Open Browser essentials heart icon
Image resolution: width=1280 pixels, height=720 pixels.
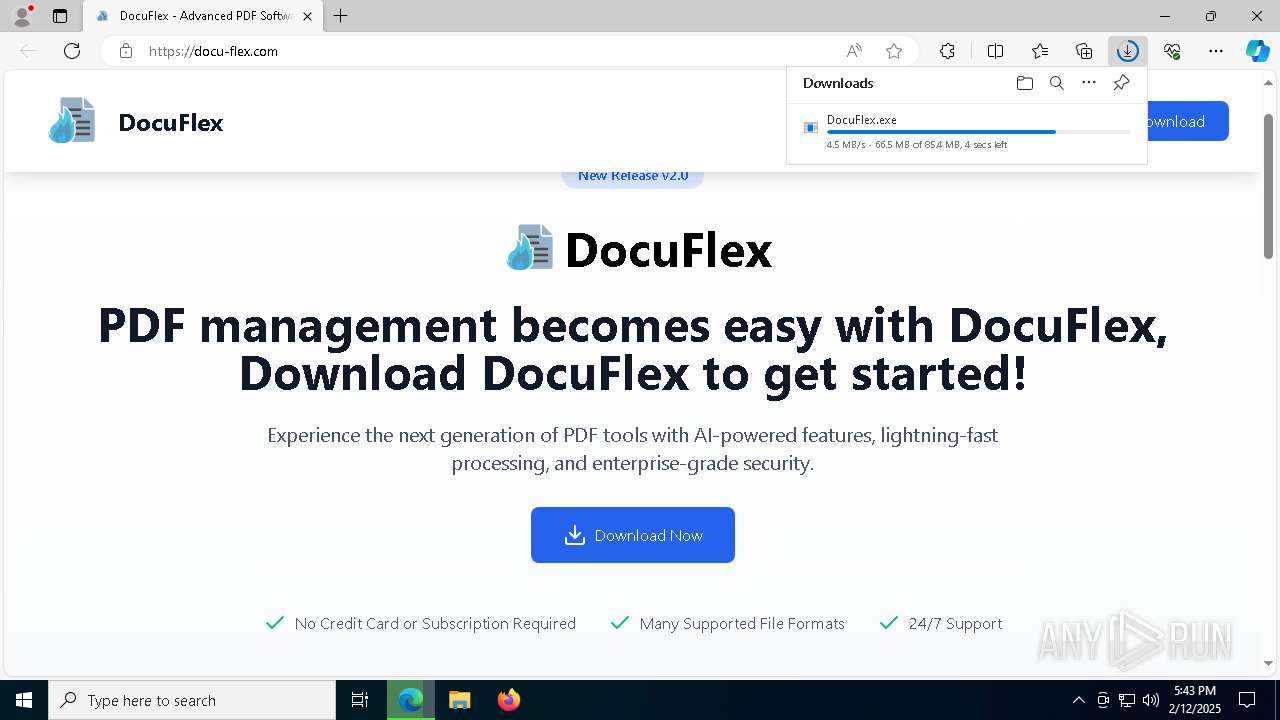click(1172, 51)
